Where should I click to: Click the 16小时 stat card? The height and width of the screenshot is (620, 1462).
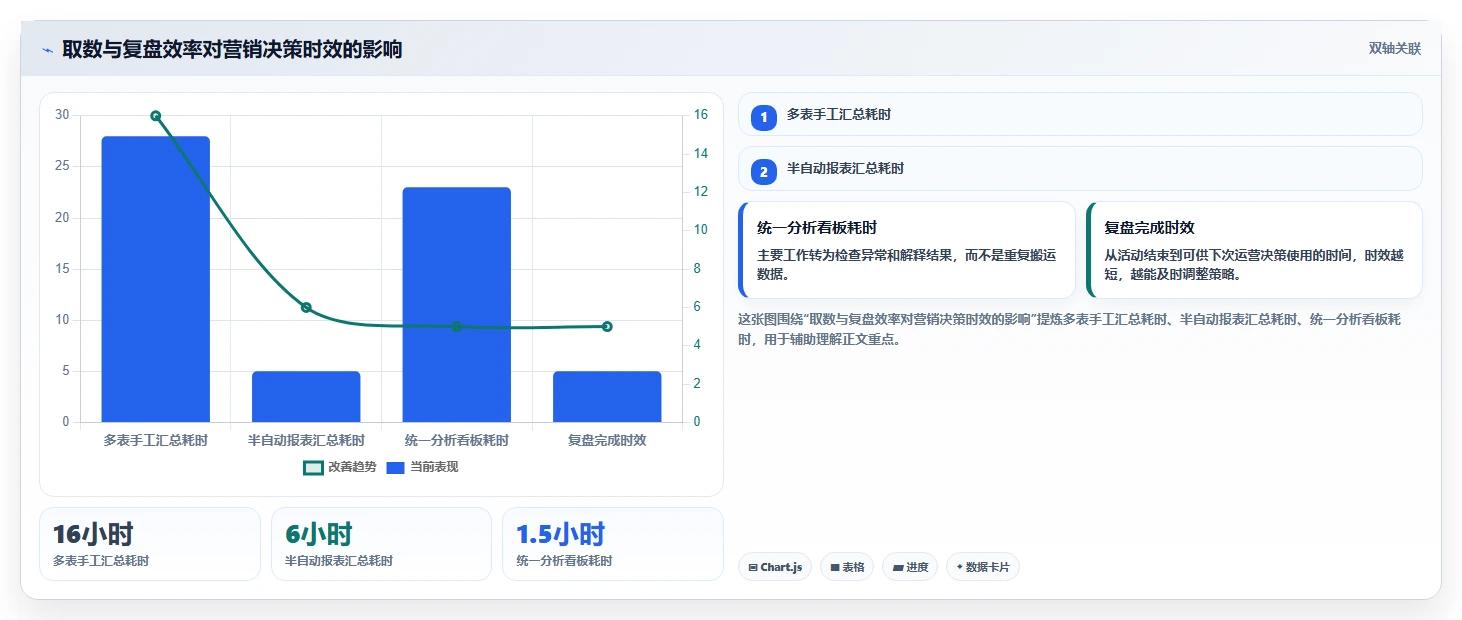[150, 544]
